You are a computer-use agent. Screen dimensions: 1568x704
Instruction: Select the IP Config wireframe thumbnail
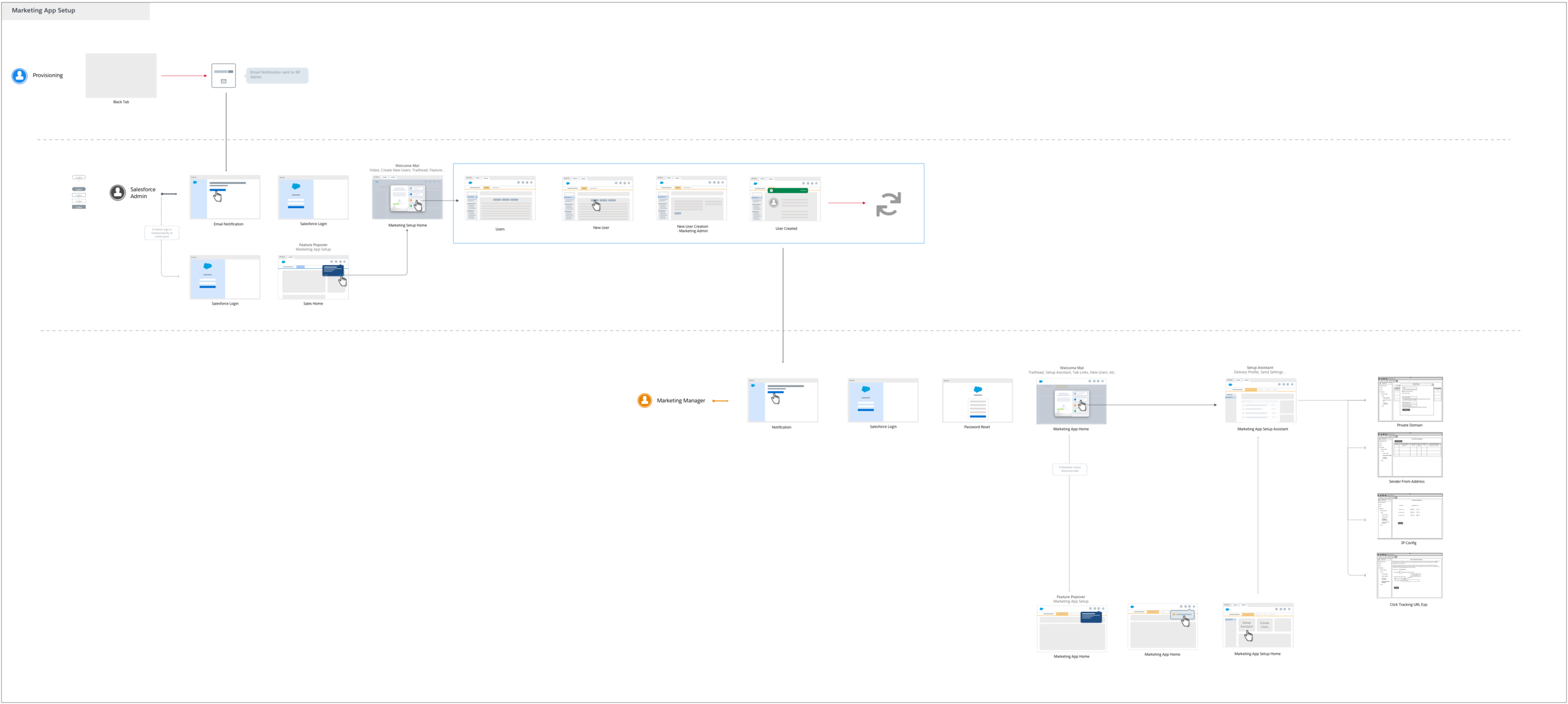[x=1410, y=516]
